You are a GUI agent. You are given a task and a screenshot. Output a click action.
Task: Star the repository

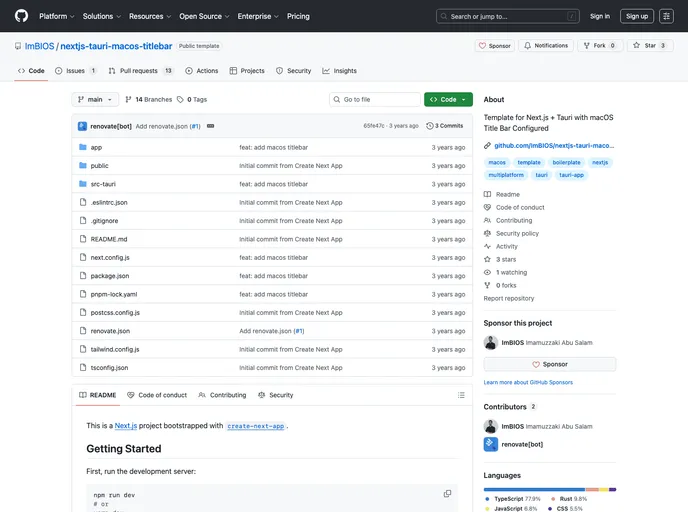coord(651,46)
